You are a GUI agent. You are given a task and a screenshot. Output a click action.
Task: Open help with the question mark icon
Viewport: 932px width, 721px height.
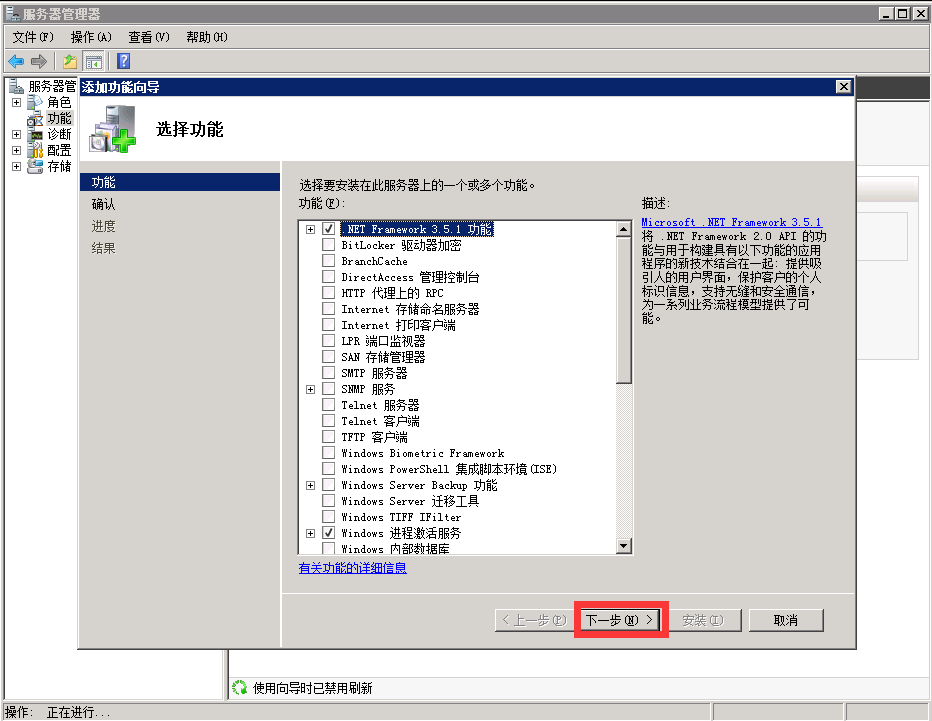click(x=124, y=62)
